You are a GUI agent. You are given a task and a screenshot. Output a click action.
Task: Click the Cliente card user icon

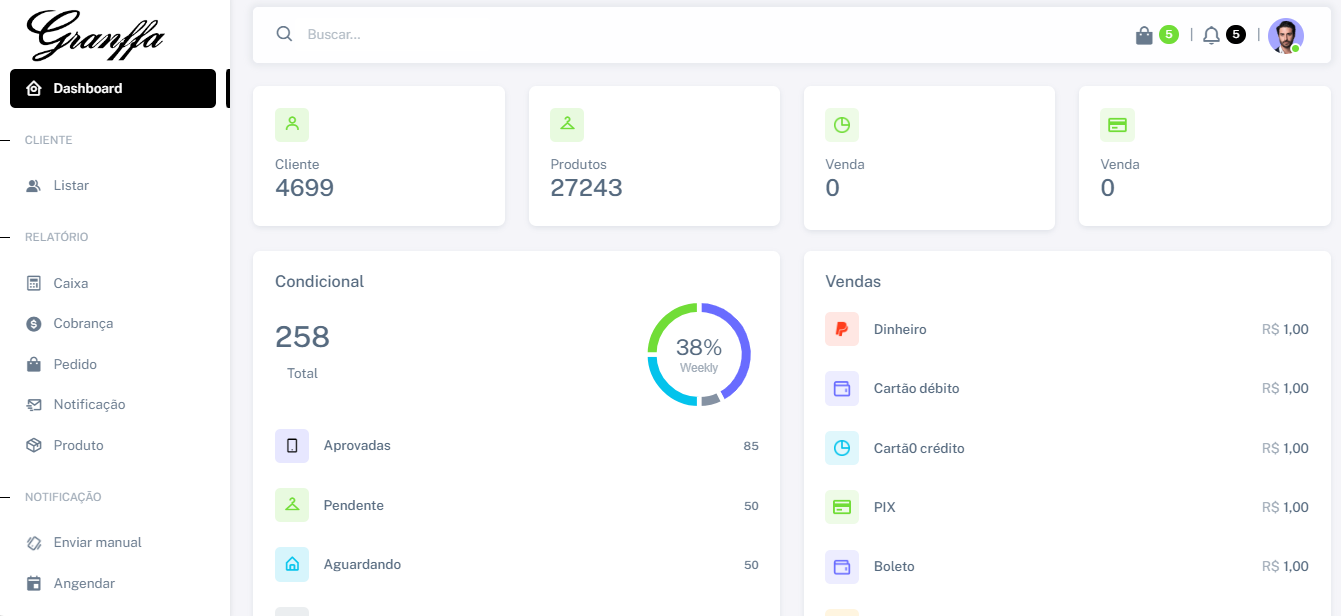tap(292, 124)
